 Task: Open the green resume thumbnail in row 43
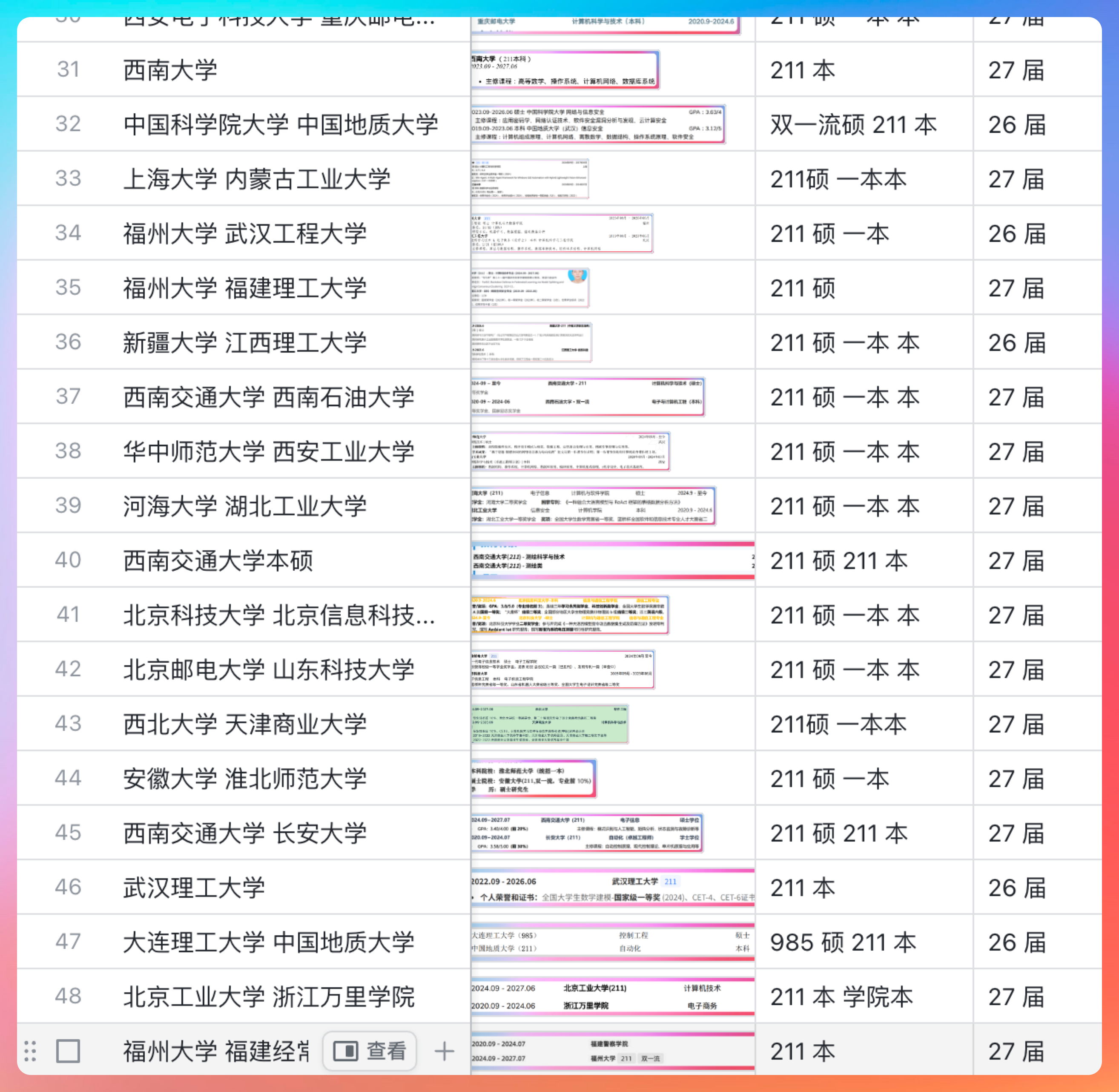pos(550,724)
